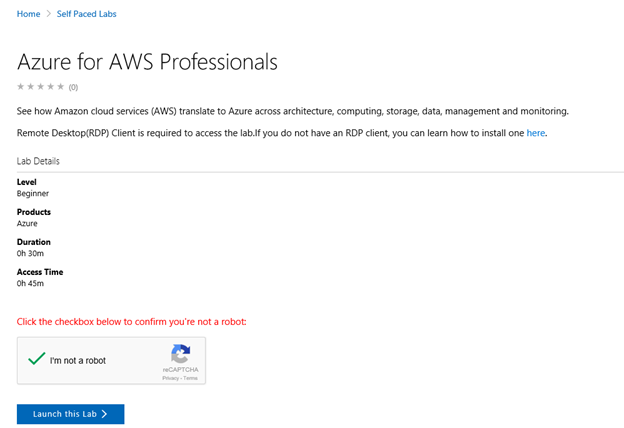Select the Lab Details section heading
This screenshot has width=624, height=428.
click(x=38, y=161)
